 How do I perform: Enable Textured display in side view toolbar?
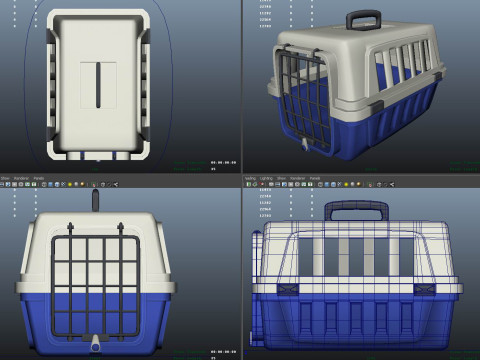point(340,184)
